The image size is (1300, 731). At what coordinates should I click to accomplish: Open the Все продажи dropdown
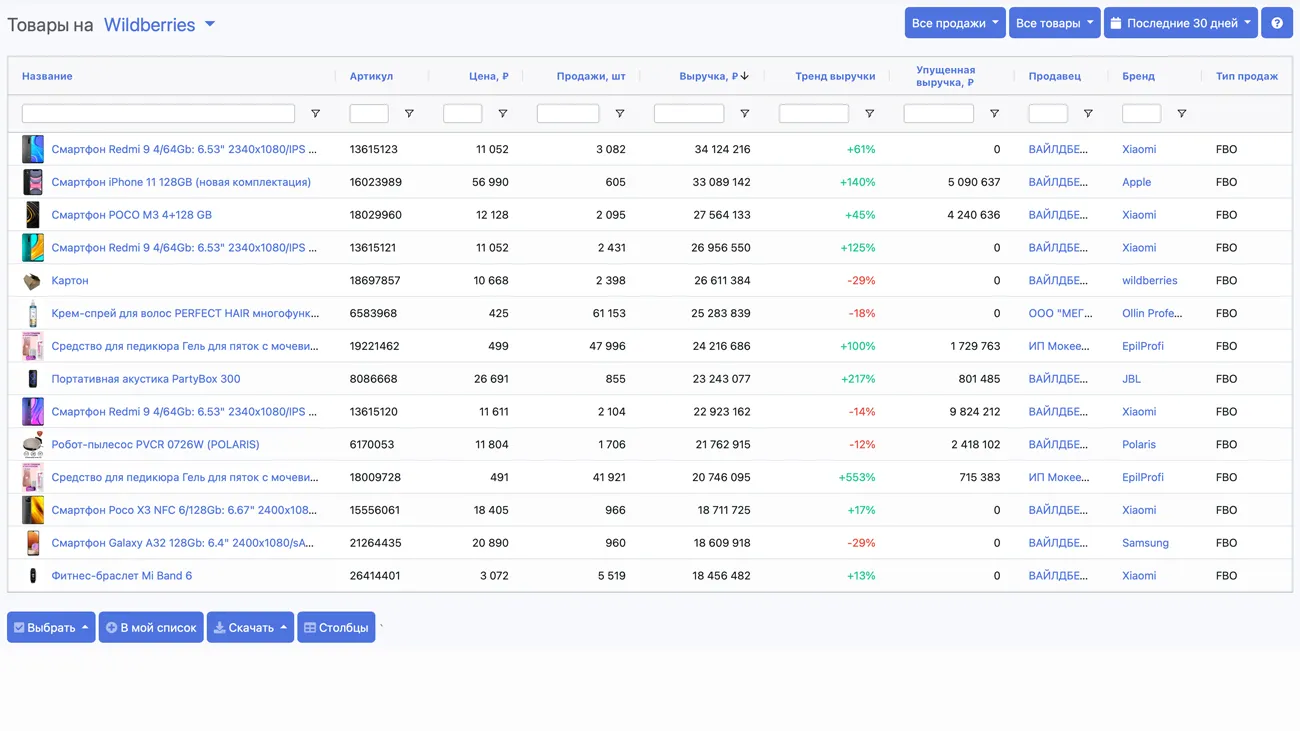(x=954, y=23)
